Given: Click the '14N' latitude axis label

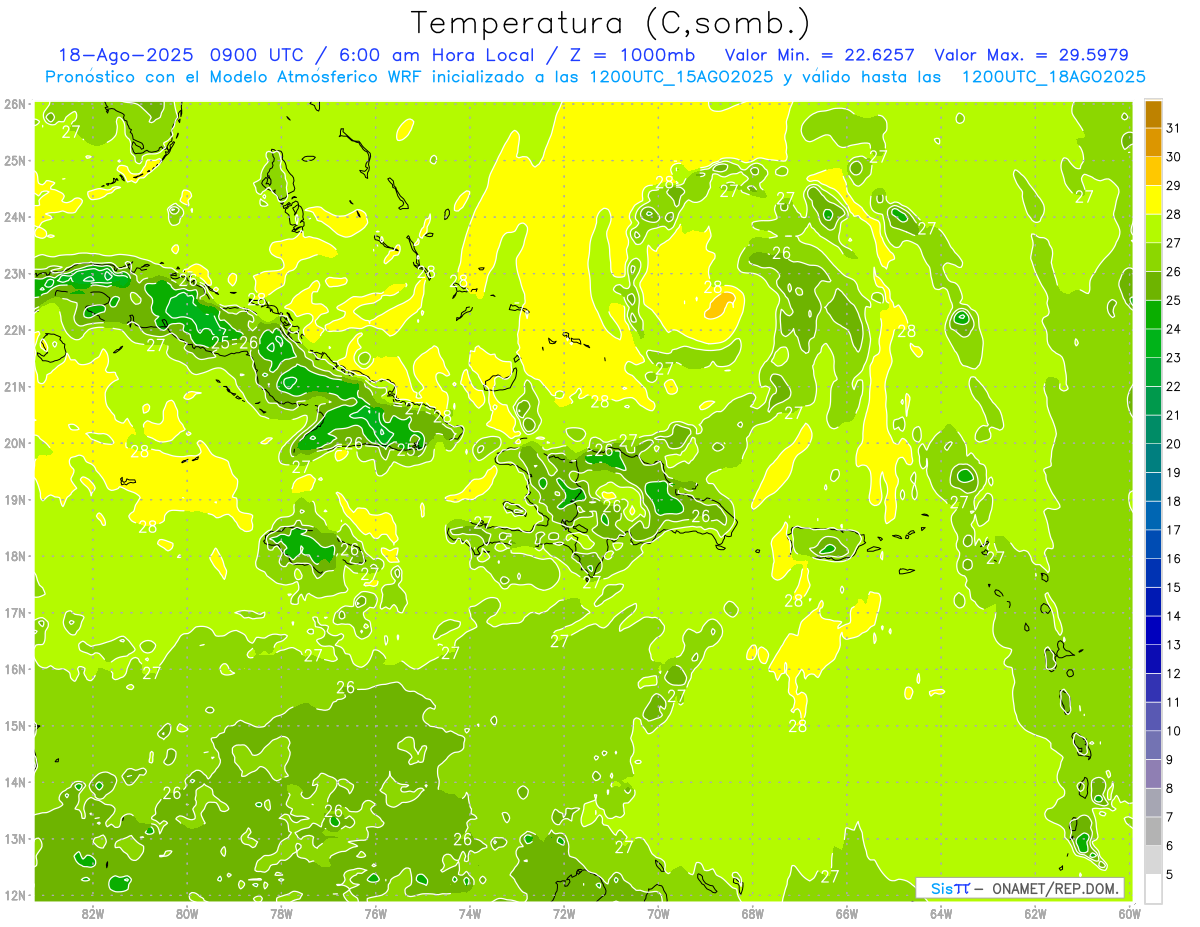Looking at the screenshot, I should click(x=14, y=782).
